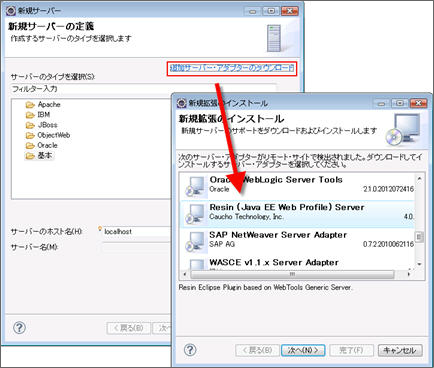Select the ObjectWeb folder in the server type tree

tap(53, 135)
